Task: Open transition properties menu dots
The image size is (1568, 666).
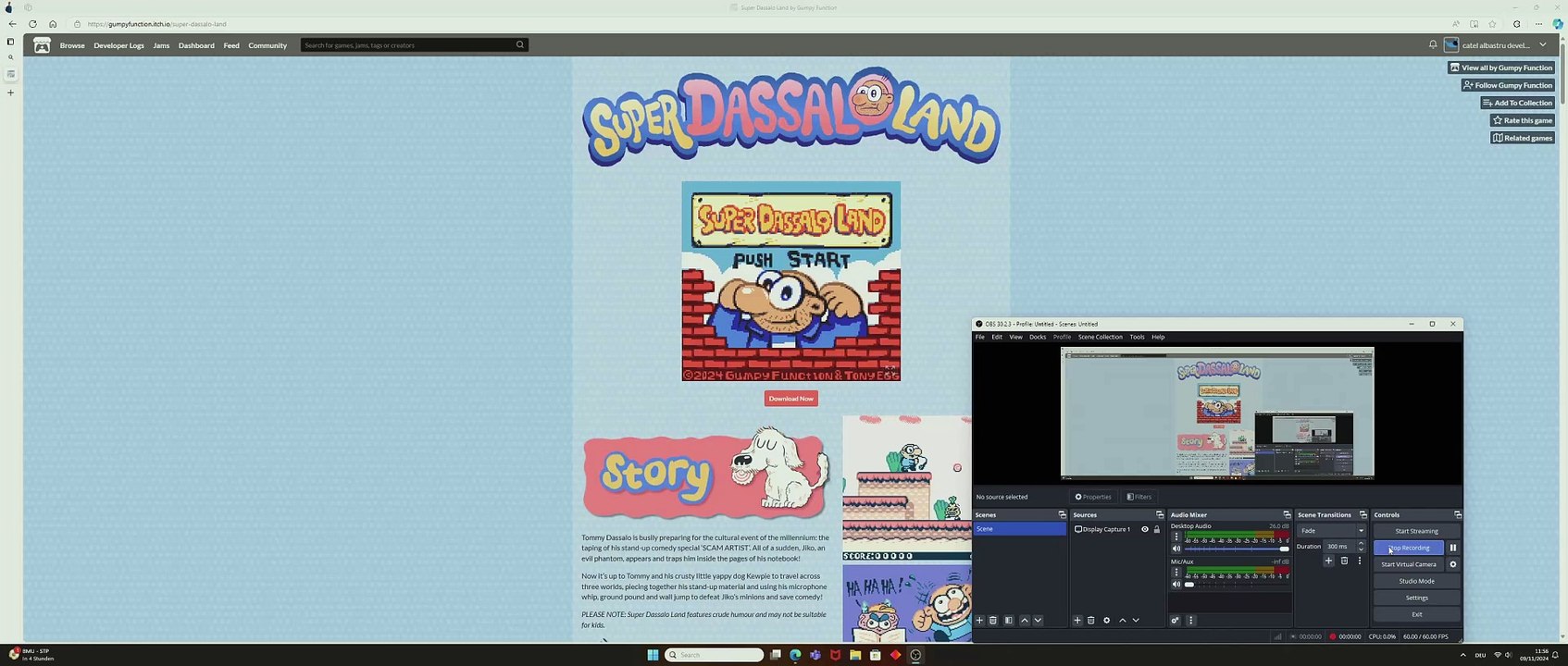Action: pos(1359,561)
